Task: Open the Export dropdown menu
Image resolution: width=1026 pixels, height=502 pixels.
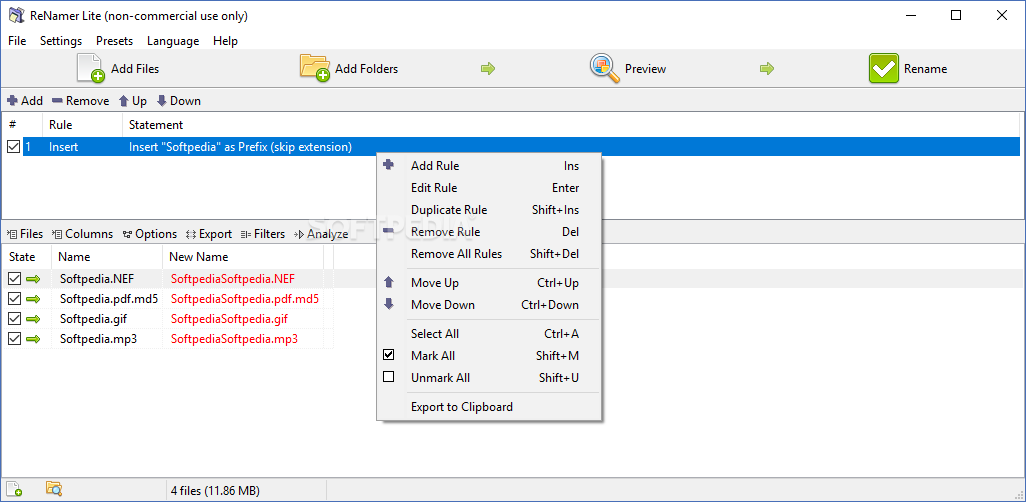Action: (x=209, y=234)
